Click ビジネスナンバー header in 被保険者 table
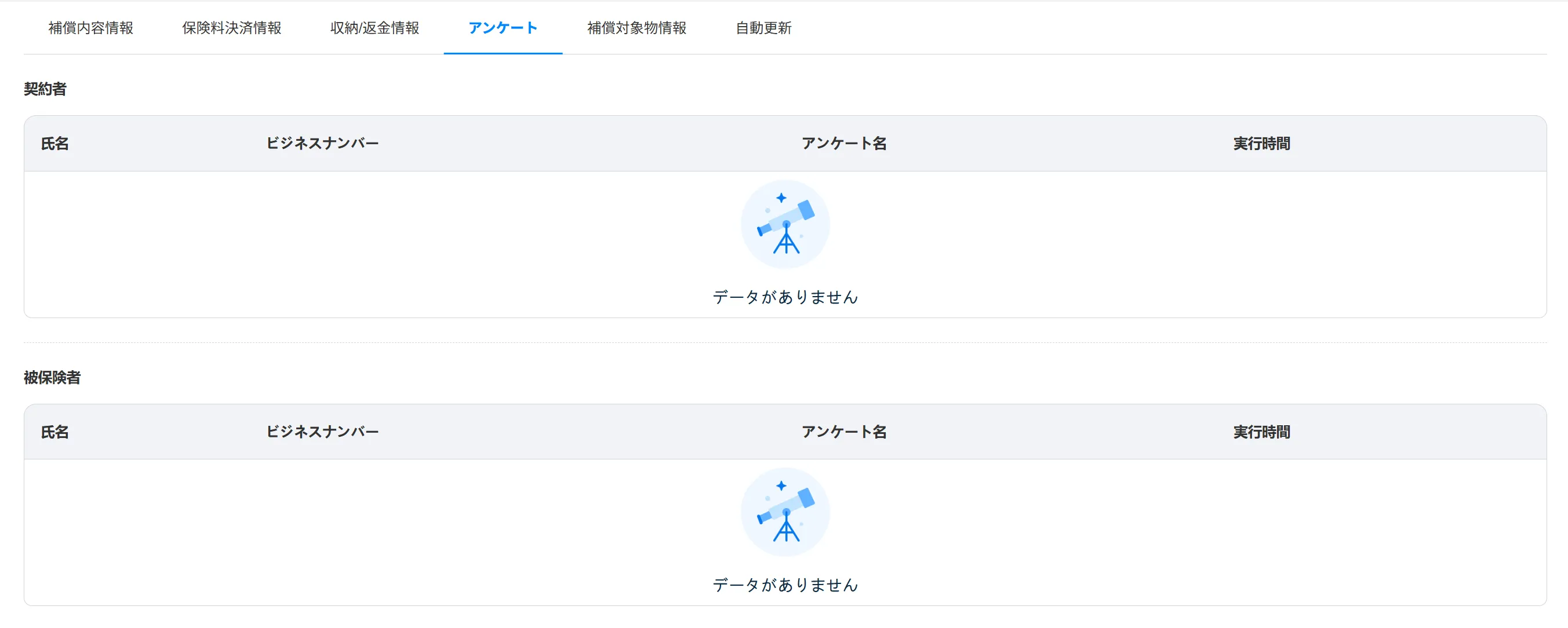This screenshot has height=628, width=1568. [322, 432]
